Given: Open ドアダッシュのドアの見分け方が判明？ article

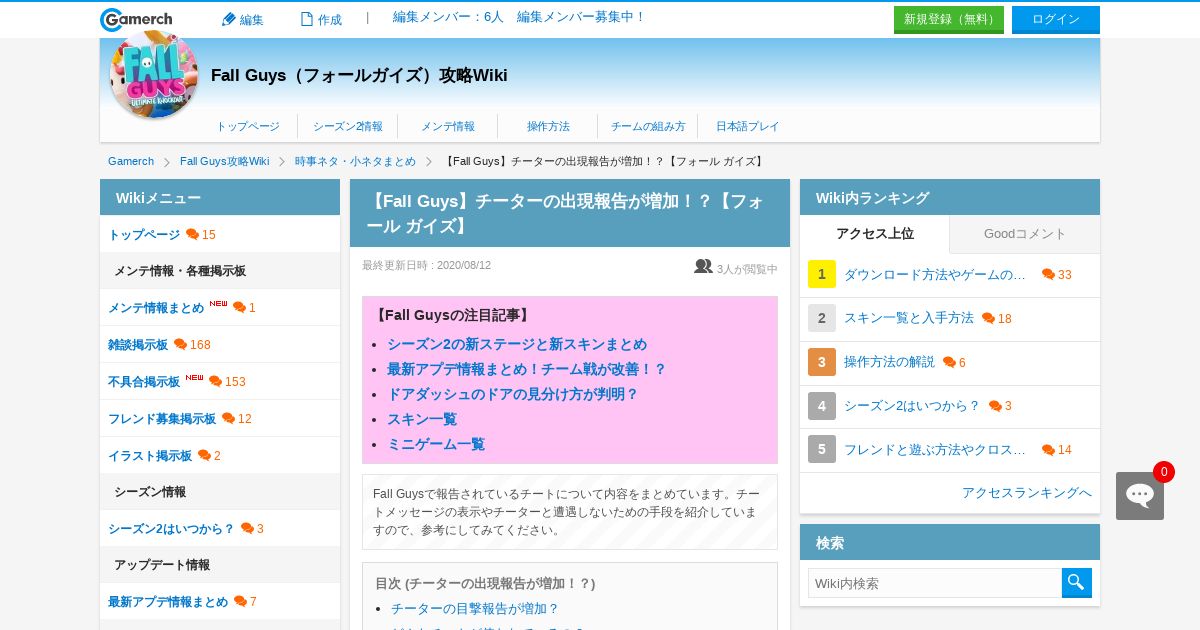Looking at the screenshot, I should [513, 394].
